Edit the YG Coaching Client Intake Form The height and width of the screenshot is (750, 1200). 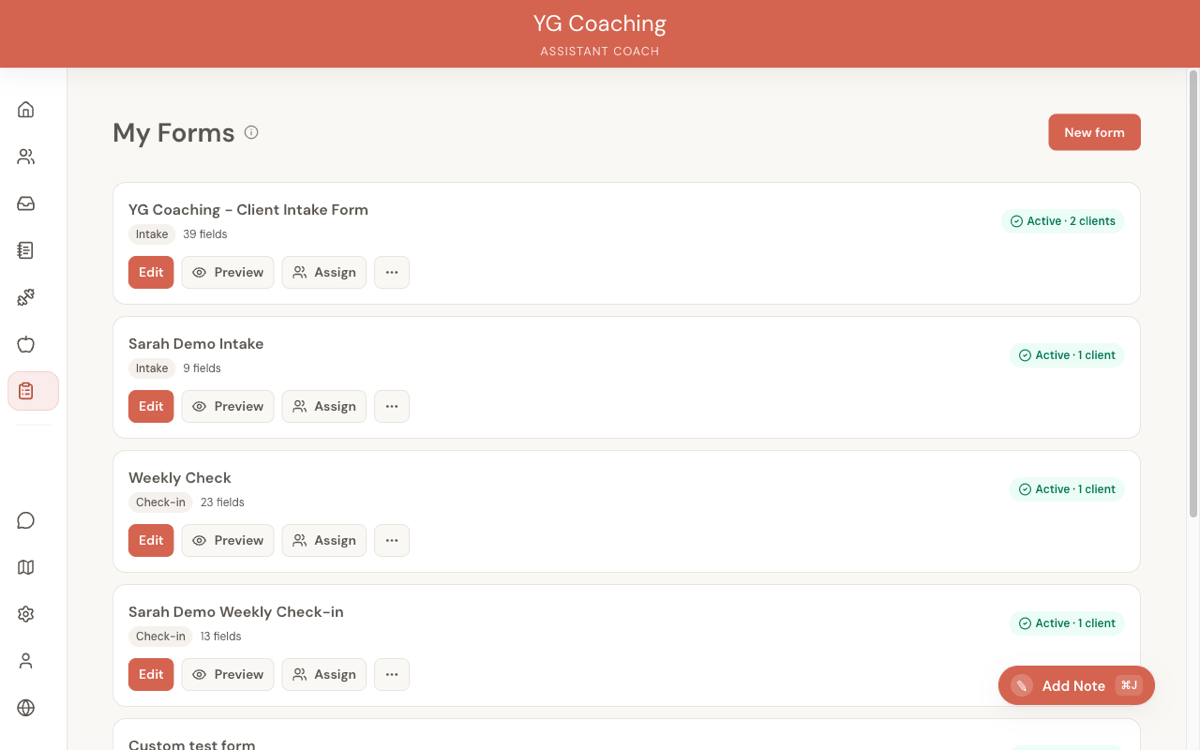coord(150,272)
